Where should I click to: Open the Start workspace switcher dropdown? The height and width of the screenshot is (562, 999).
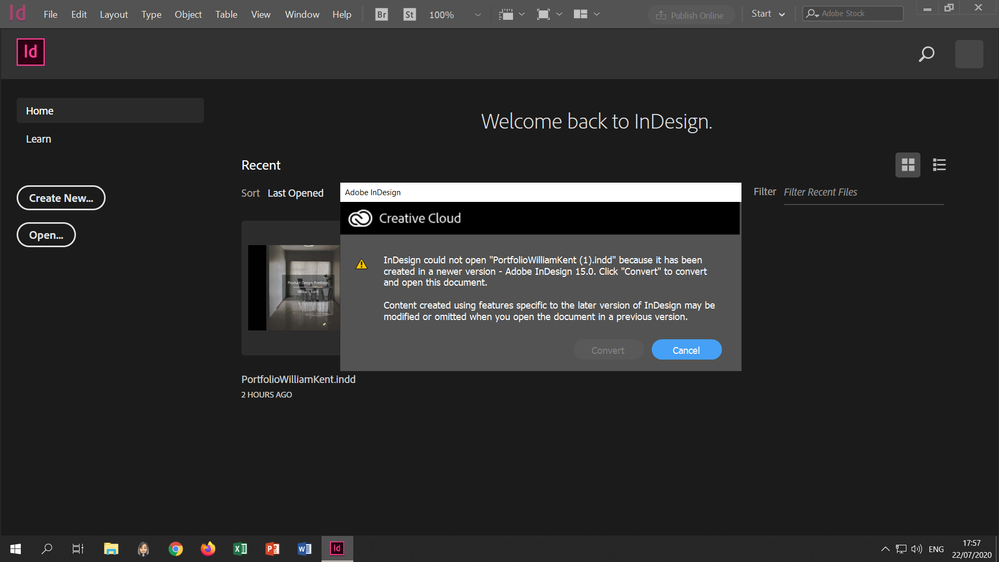tap(768, 14)
